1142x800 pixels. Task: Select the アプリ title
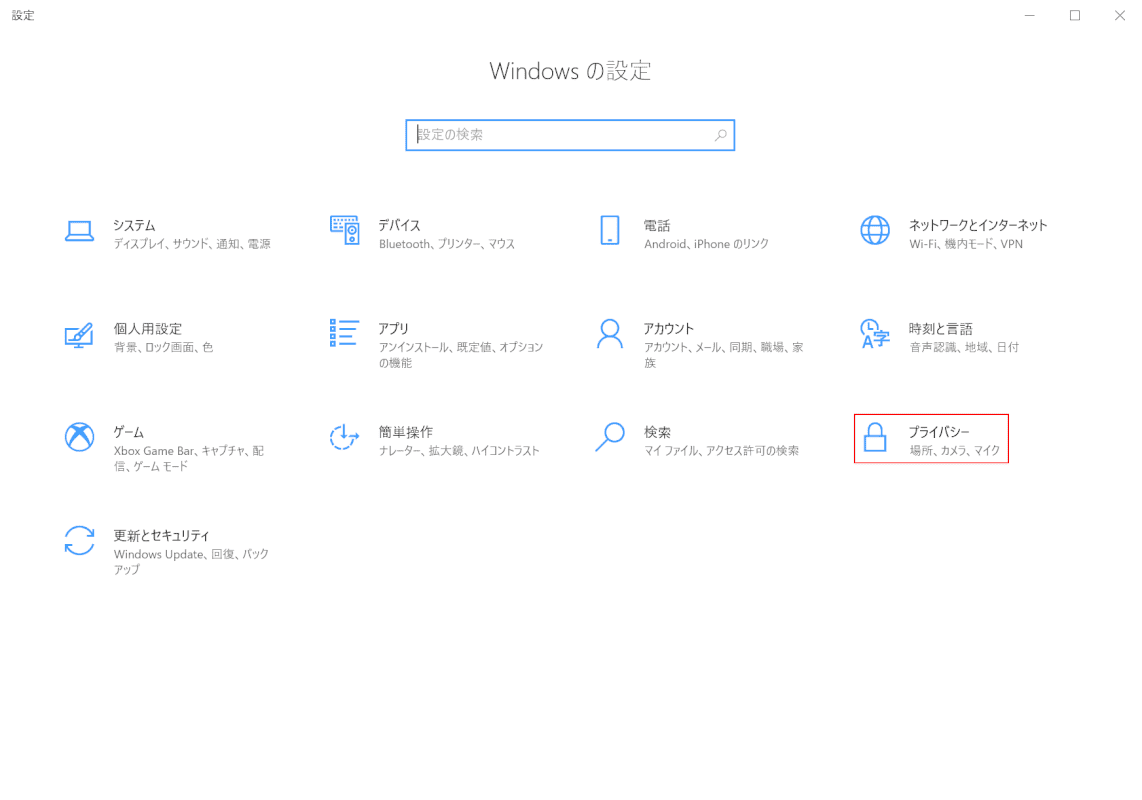(393, 329)
